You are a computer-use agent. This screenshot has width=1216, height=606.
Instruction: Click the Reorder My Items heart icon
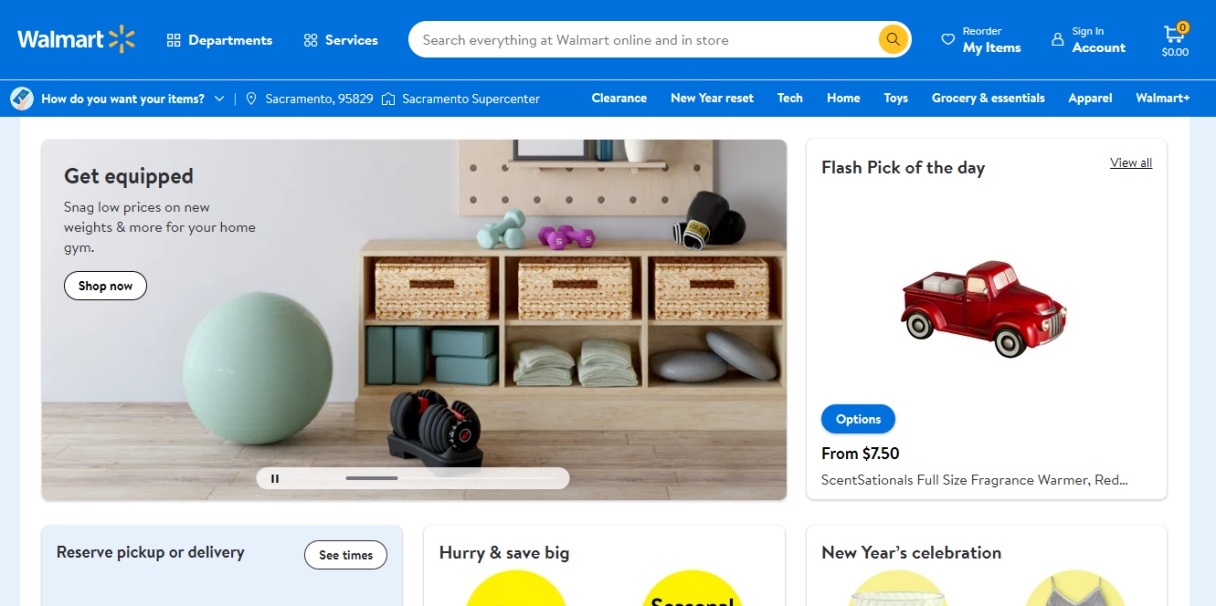[x=948, y=40]
